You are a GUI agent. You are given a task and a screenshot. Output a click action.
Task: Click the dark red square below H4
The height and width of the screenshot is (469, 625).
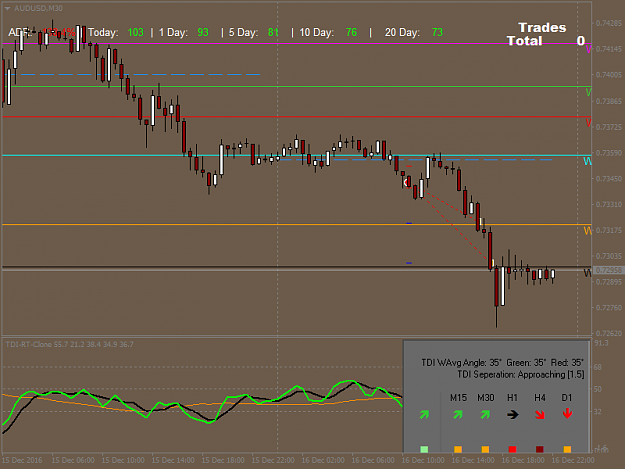click(540, 449)
